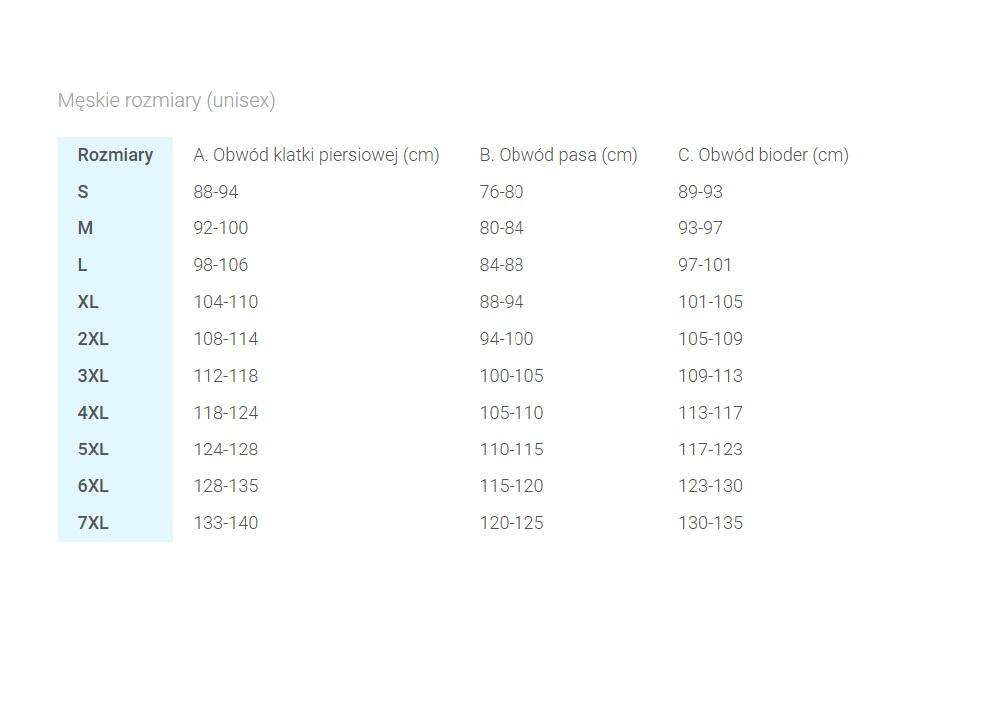This screenshot has height=720, width=993.
Task: Click chest value 88-94 for size S
Action: (216, 191)
